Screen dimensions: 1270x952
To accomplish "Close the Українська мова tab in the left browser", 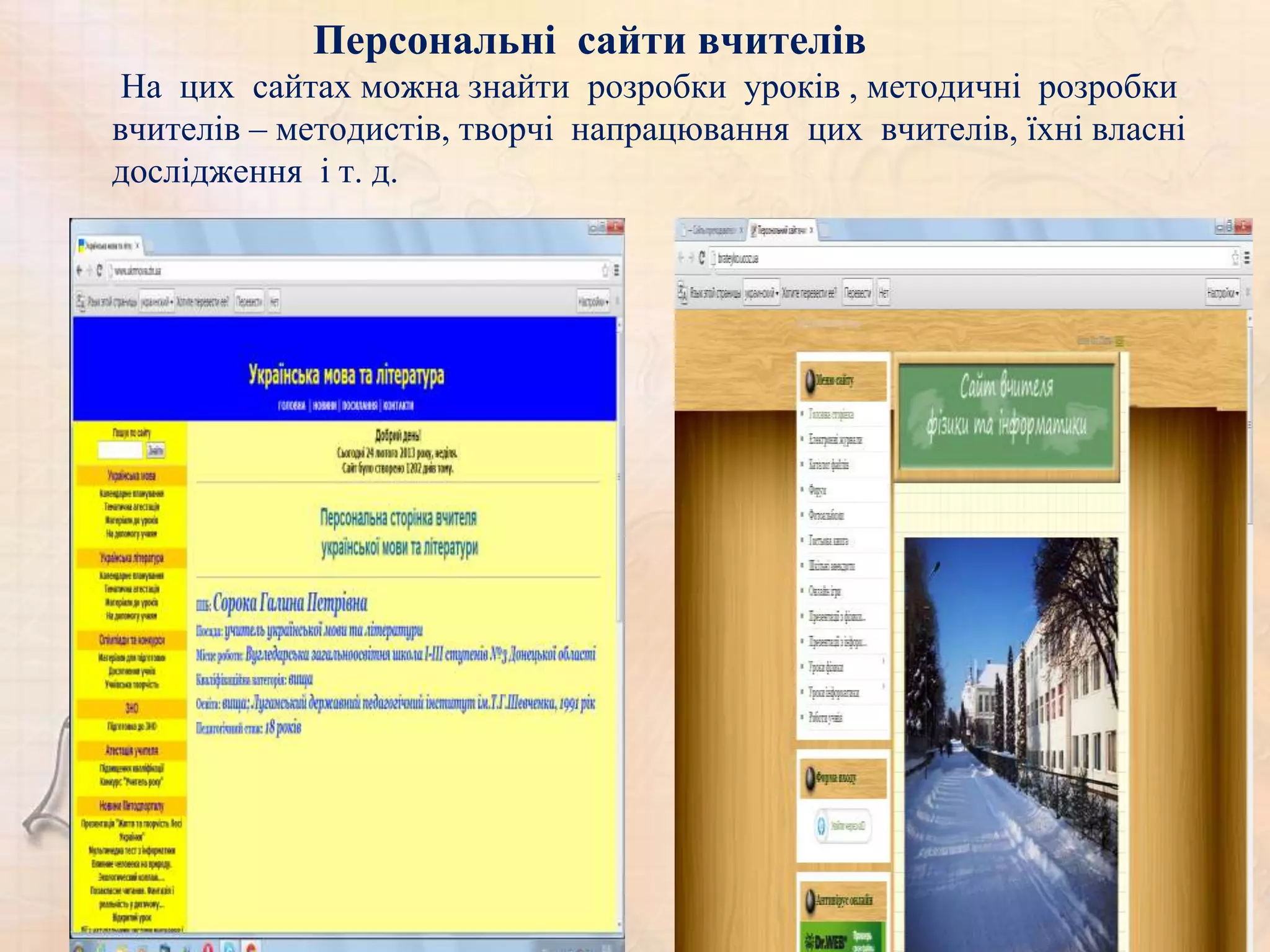I will [137, 246].
